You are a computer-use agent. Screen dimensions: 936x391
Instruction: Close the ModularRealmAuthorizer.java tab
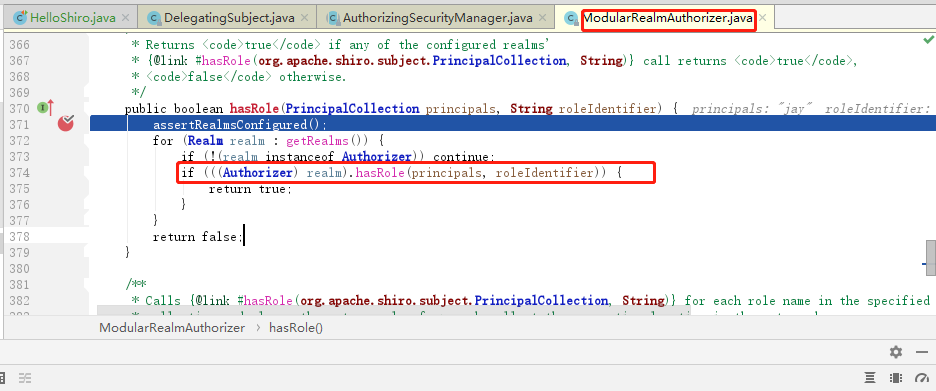coord(762,18)
